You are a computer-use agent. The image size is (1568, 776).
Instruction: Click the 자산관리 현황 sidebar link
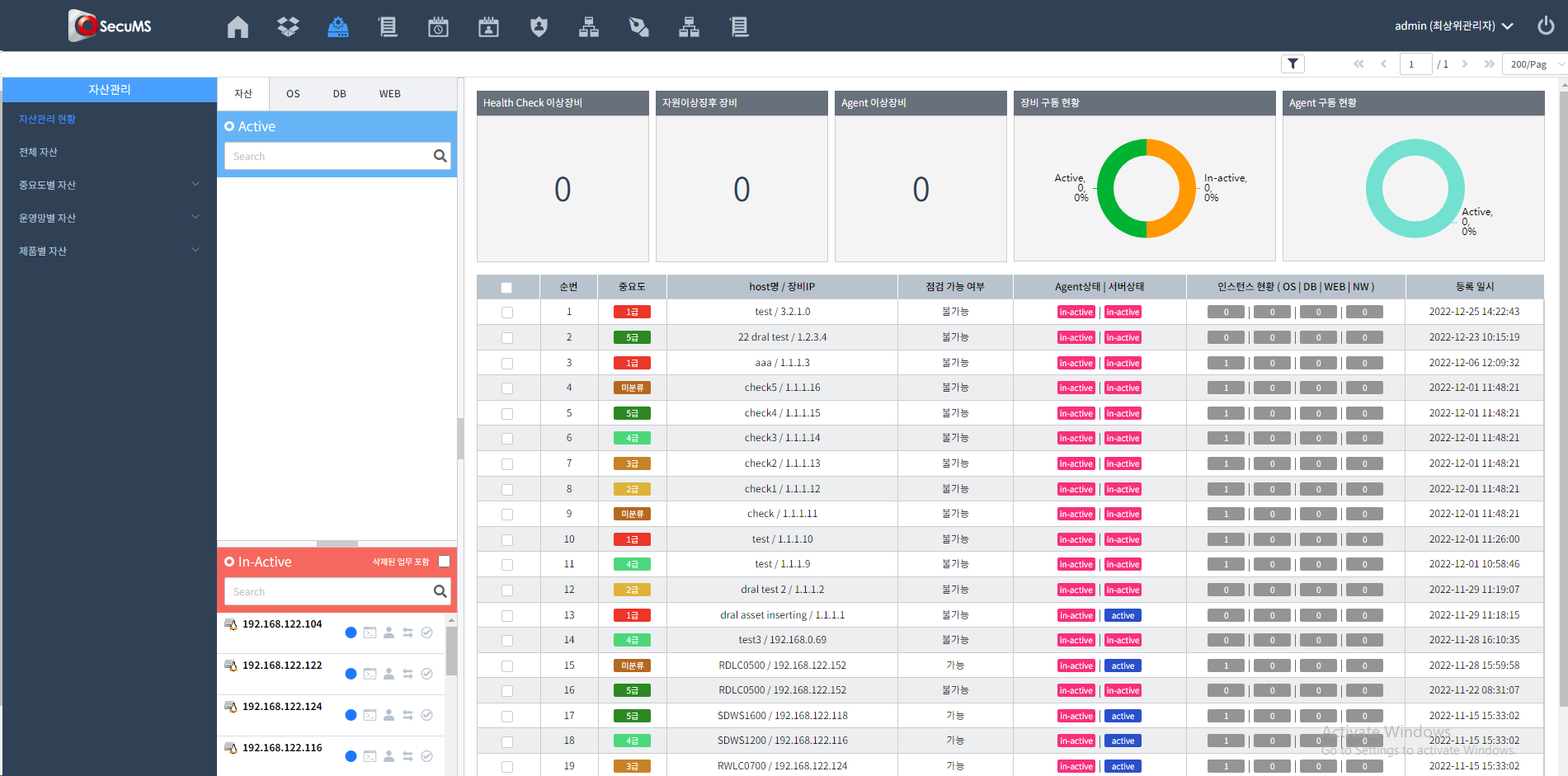pyautogui.click(x=47, y=119)
